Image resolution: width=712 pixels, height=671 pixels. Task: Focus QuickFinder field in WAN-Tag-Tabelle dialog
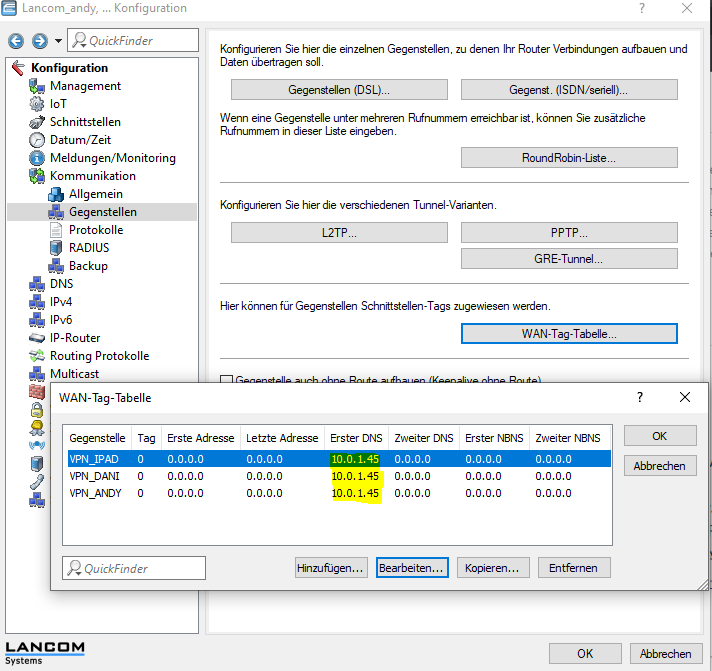coord(134,568)
